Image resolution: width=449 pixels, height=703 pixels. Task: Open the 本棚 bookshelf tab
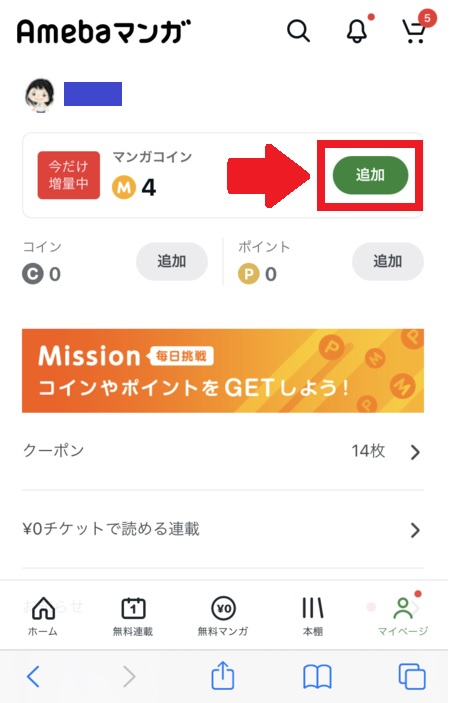click(x=313, y=616)
